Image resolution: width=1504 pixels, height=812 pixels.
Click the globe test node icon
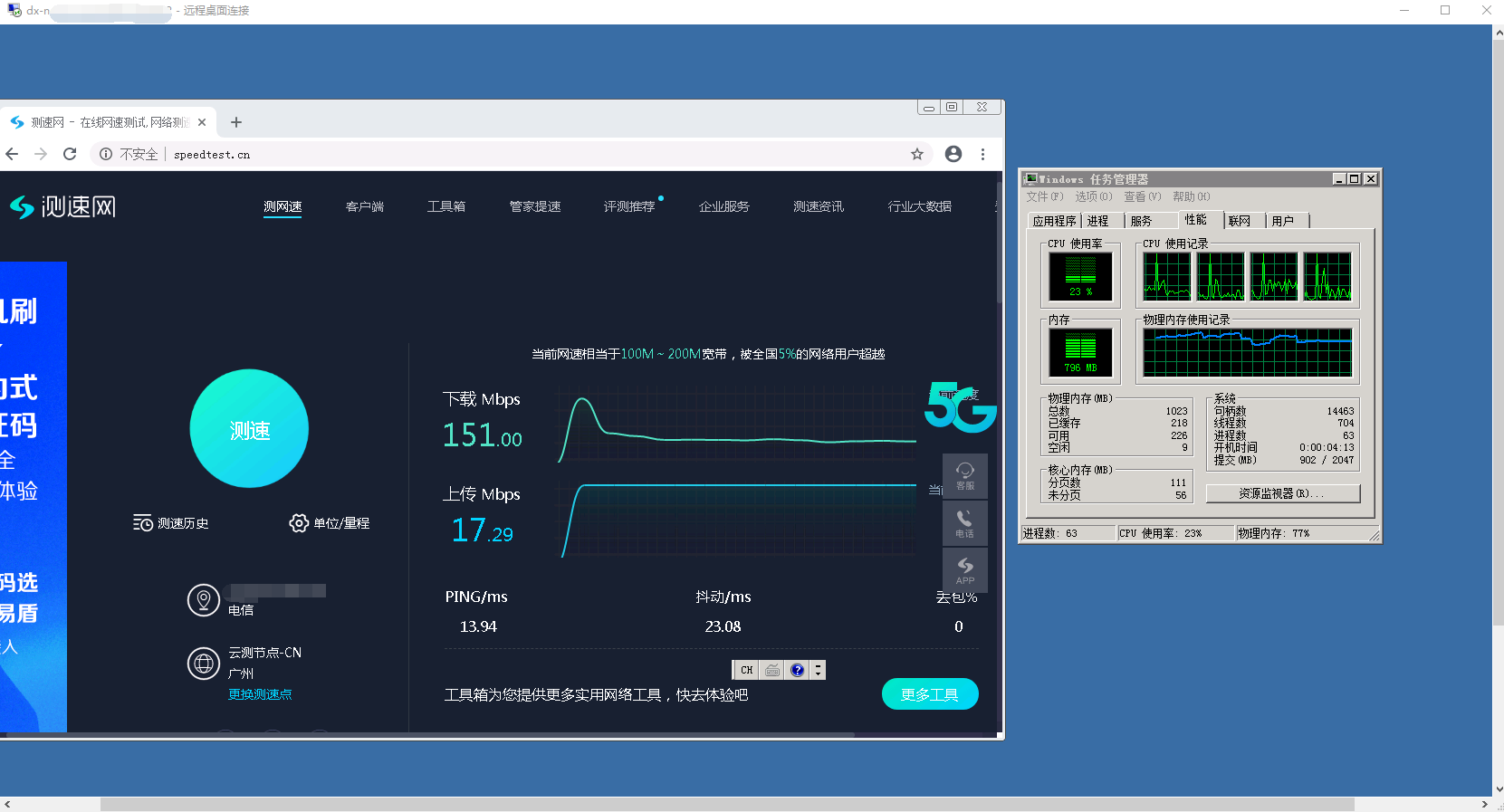coord(204,664)
